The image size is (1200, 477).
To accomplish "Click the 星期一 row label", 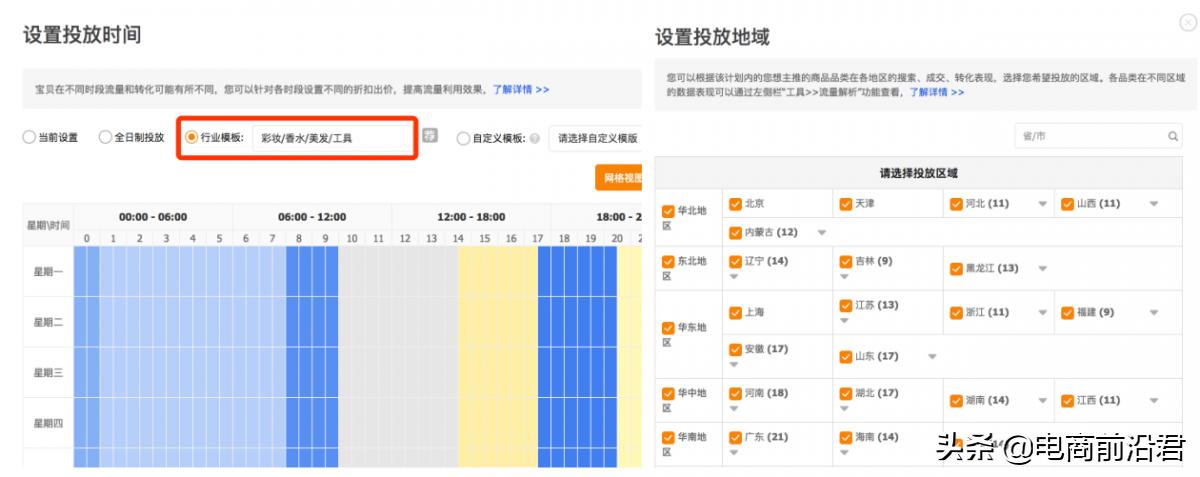I will pos(48,271).
